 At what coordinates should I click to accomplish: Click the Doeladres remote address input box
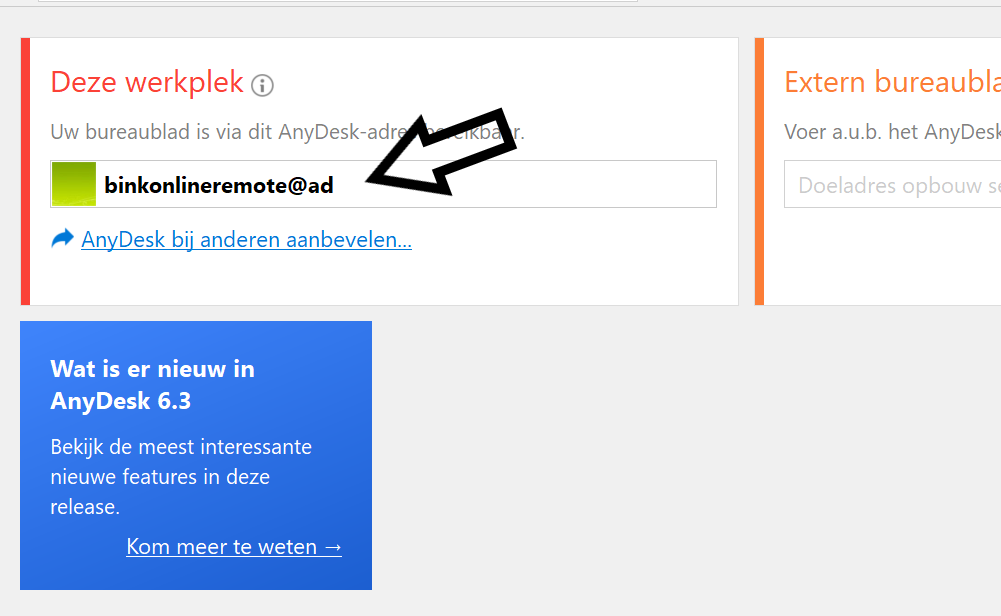(x=892, y=184)
